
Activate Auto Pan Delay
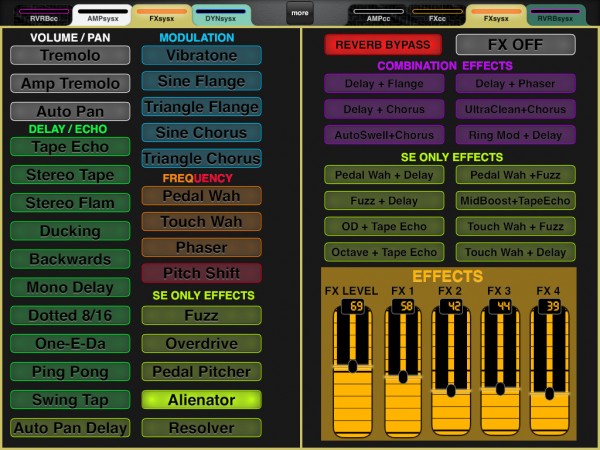(70, 428)
